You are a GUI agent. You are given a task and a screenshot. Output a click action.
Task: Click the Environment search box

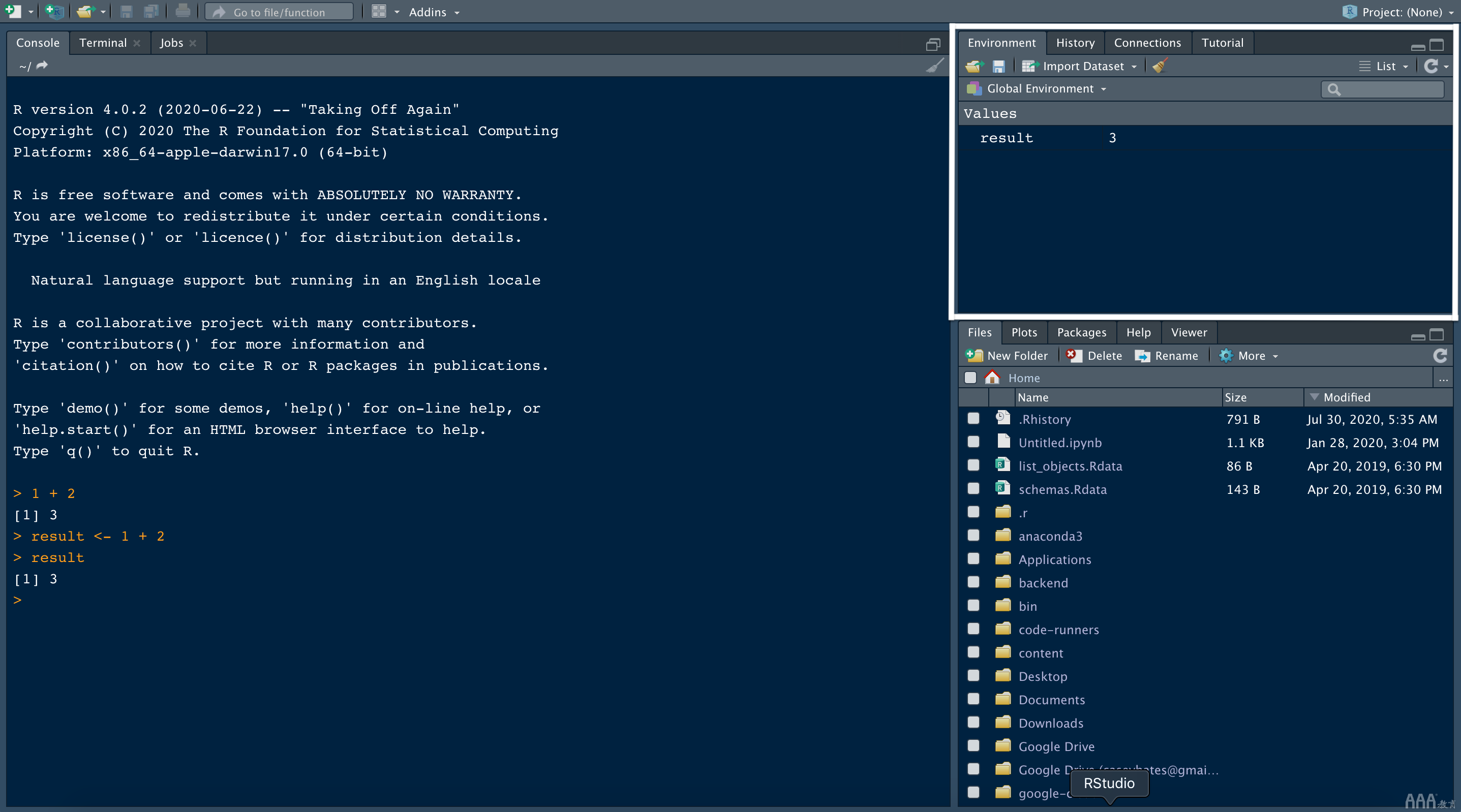tap(1382, 89)
